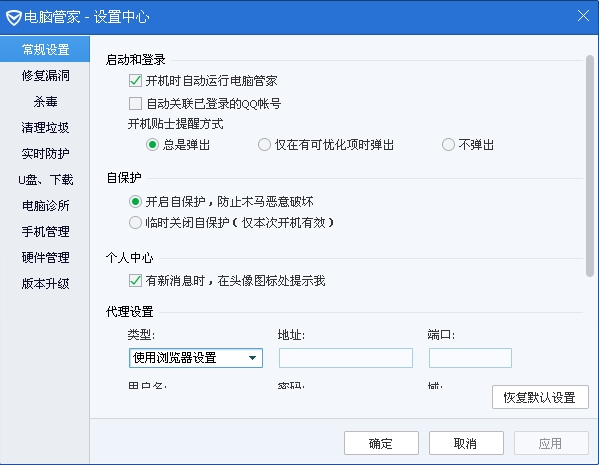Click the 电脑管家 shield logo icon
The height and width of the screenshot is (465, 599).
pyautogui.click(x=13, y=18)
